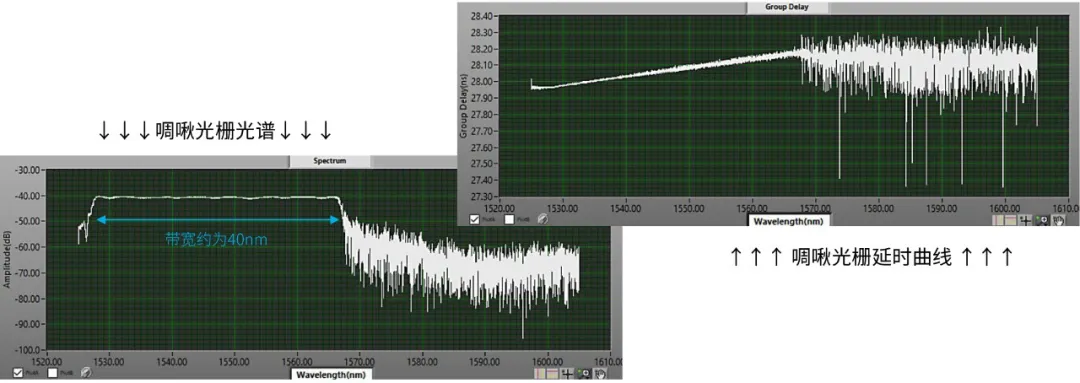Click the Wavelength(nm) label under Group Delay graph
1080x383 pixels.
pyautogui.click(x=789, y=222)
